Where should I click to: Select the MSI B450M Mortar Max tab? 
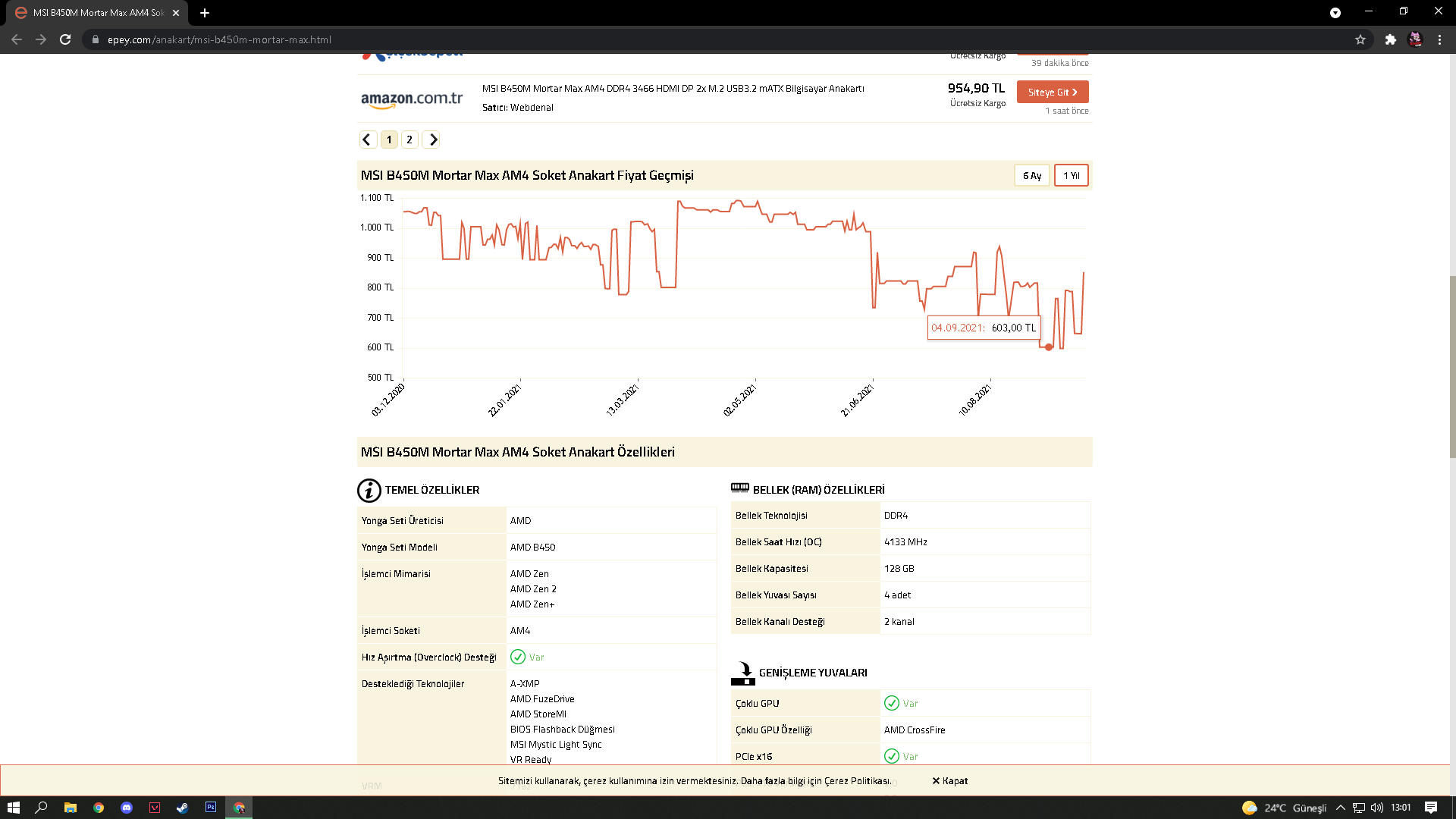tap(97, 13)
